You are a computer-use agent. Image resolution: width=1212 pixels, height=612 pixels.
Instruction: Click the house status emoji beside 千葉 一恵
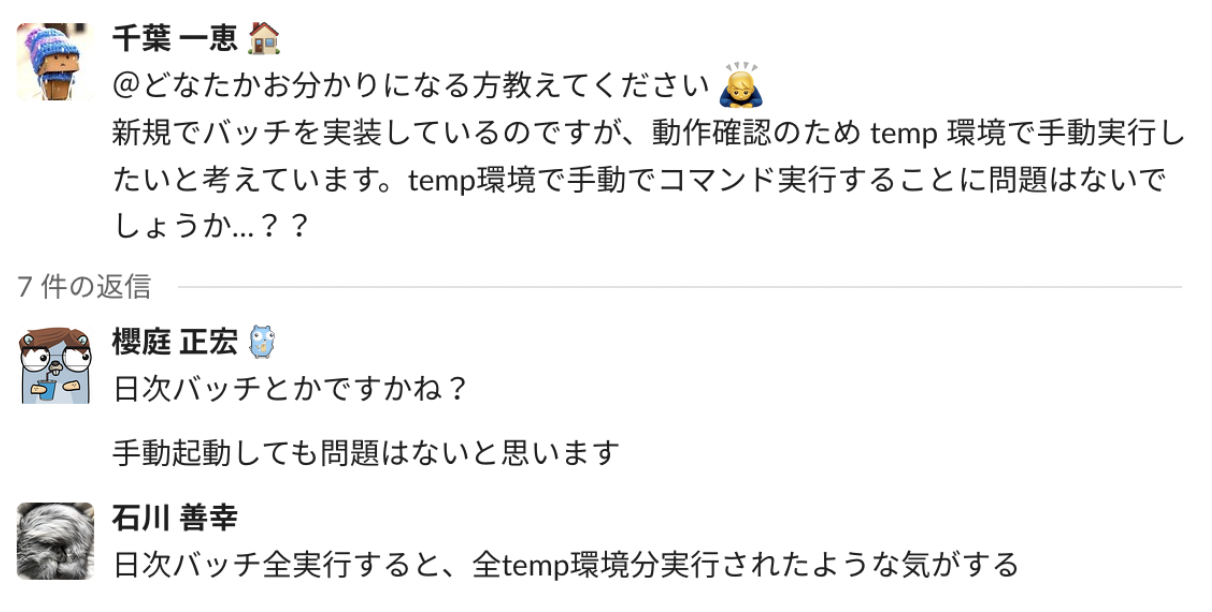click(x=263, y=38)
